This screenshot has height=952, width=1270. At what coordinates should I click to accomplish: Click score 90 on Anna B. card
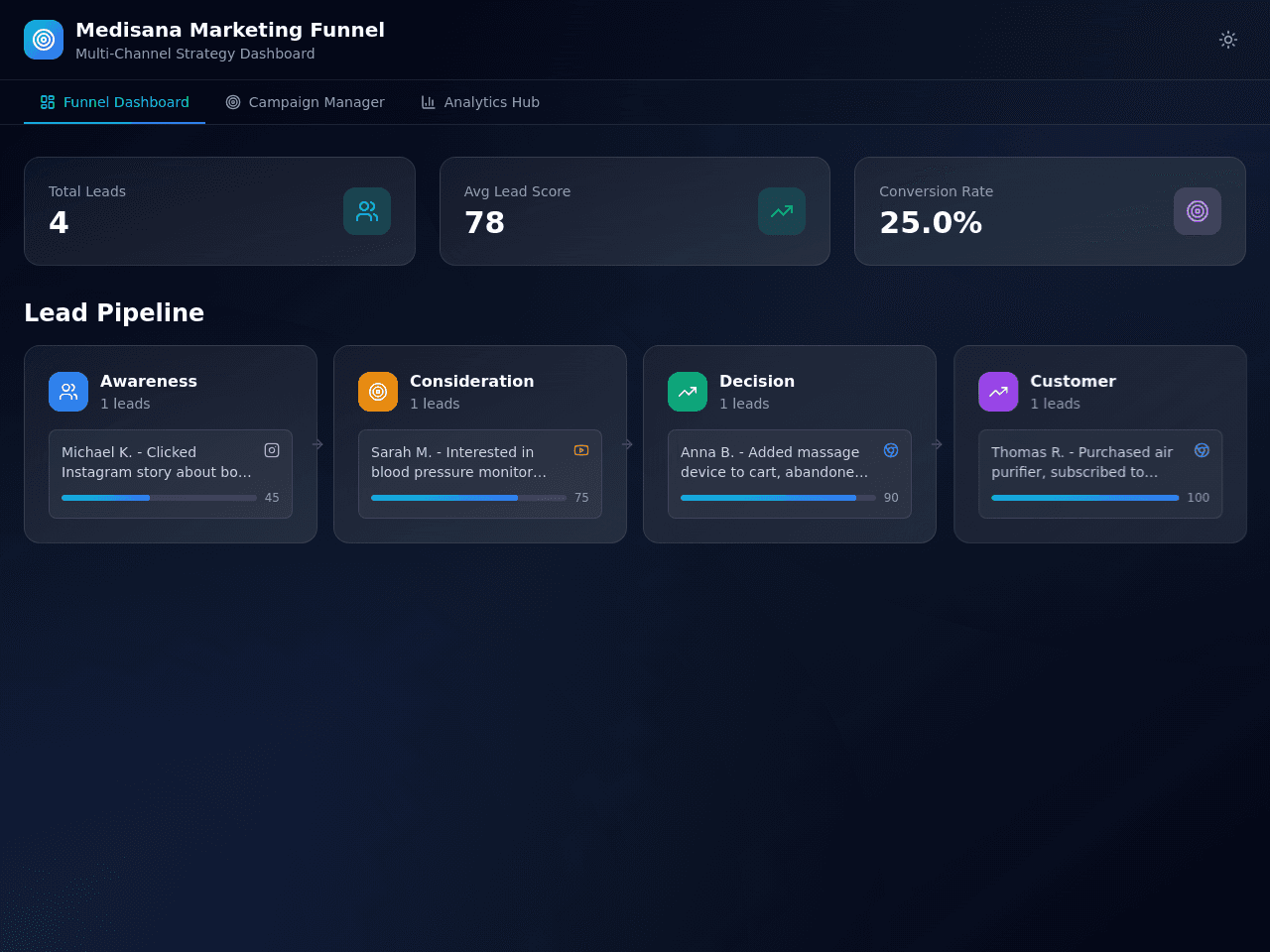pyautogui.click(x=891, y=498)
